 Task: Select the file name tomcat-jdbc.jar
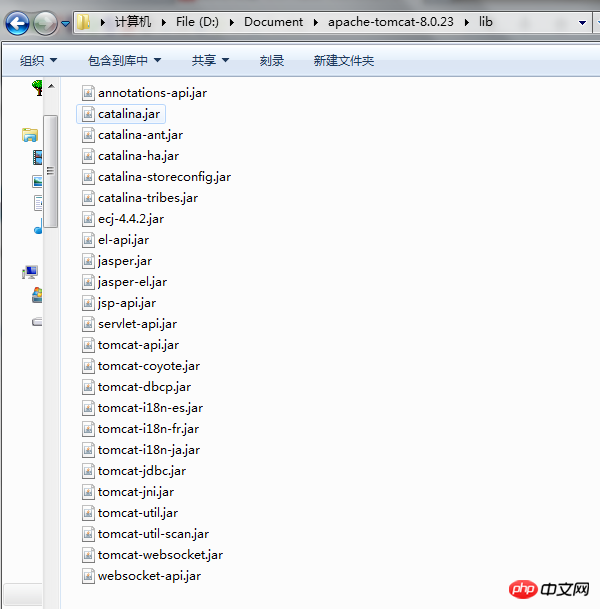[142, 471]
